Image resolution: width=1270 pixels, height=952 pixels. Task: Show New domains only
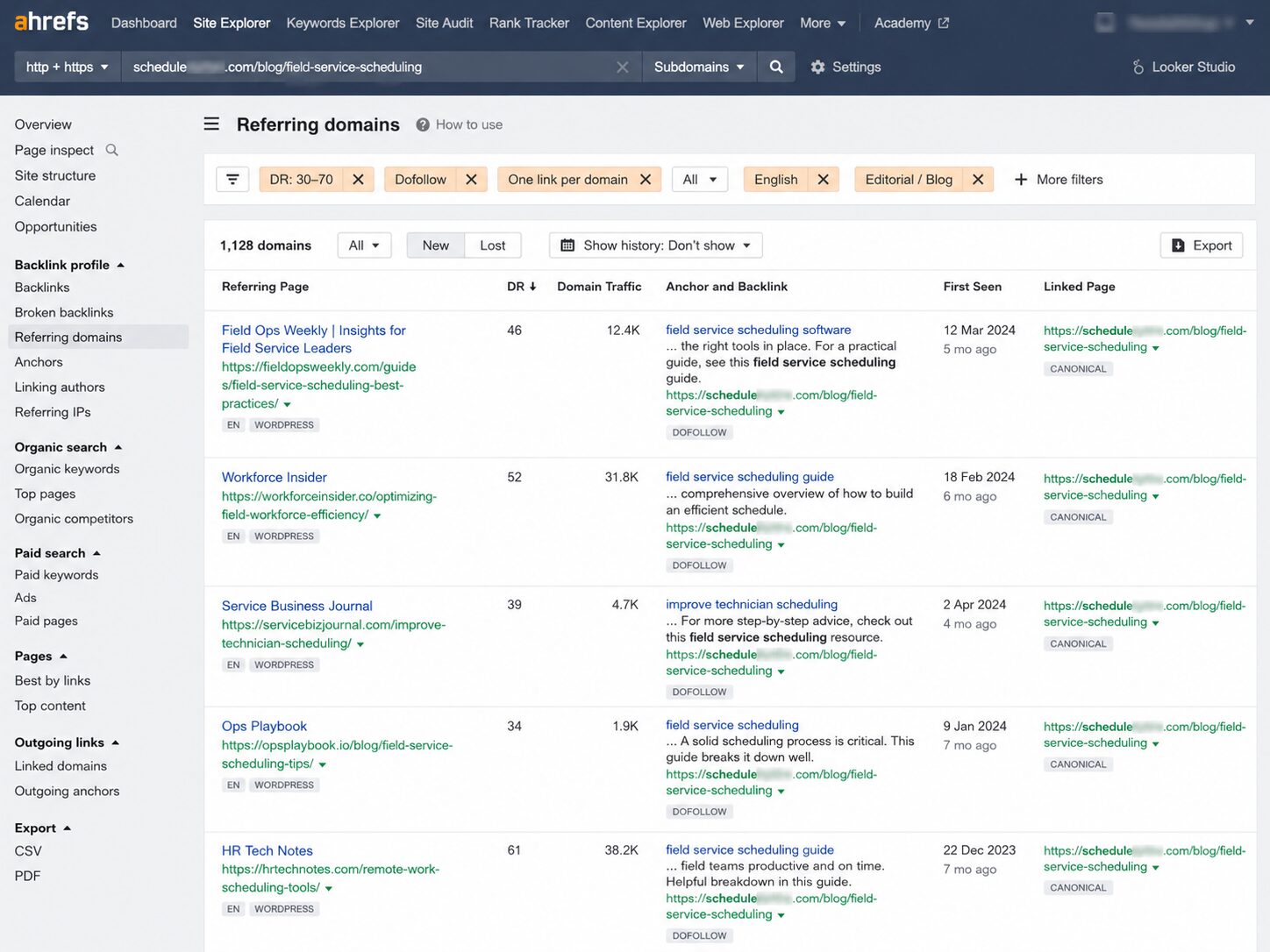click(x=435, y=245)
